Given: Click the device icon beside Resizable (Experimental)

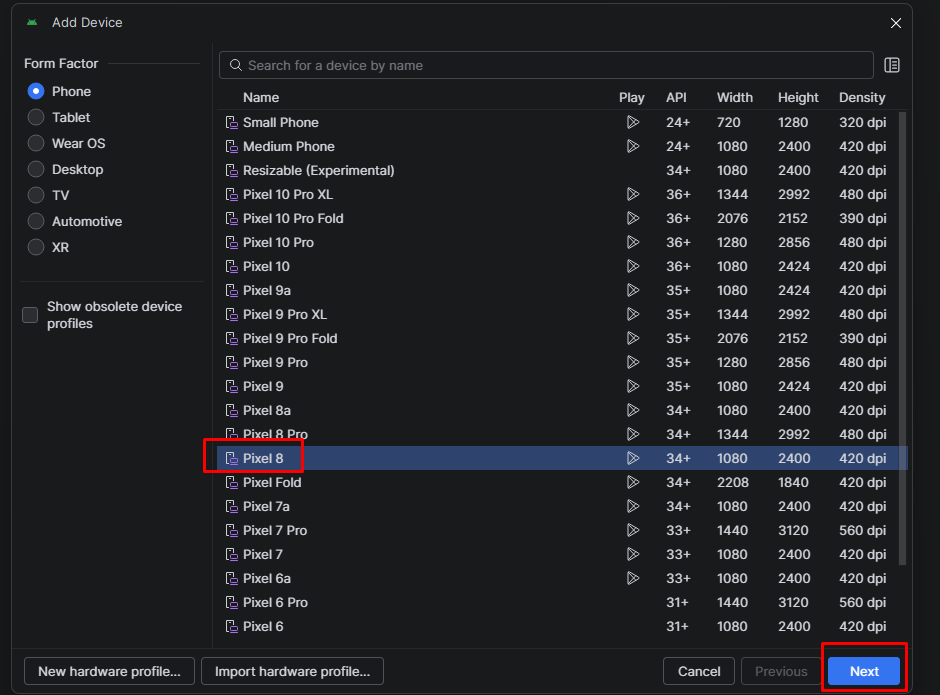Looking at the screenshot, I should coord(232,170).
